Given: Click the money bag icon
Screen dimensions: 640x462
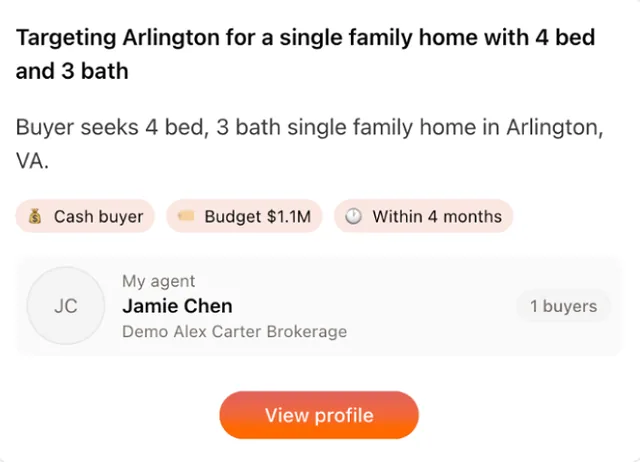Looking at the screenshot, I should pyautogui.click(x=35, y=216).
